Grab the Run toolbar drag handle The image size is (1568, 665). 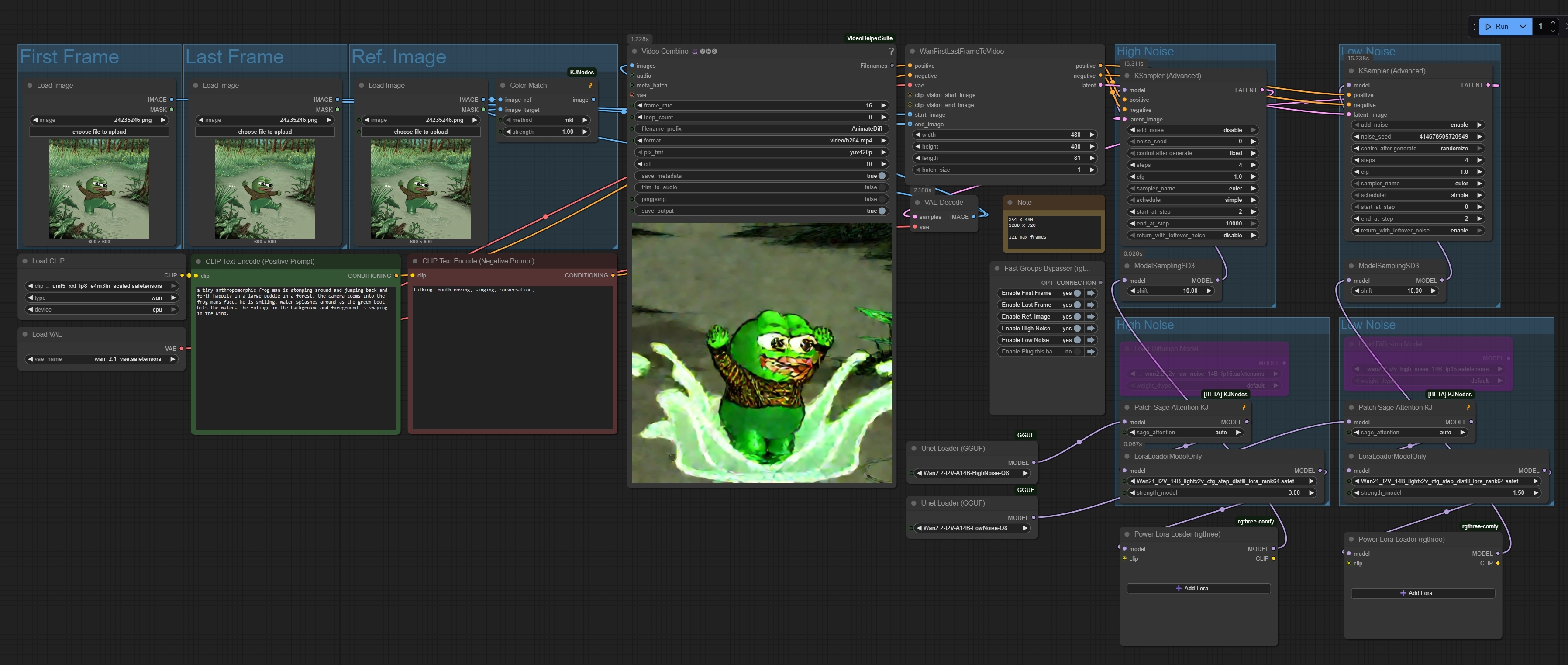tap(1473, 26)
